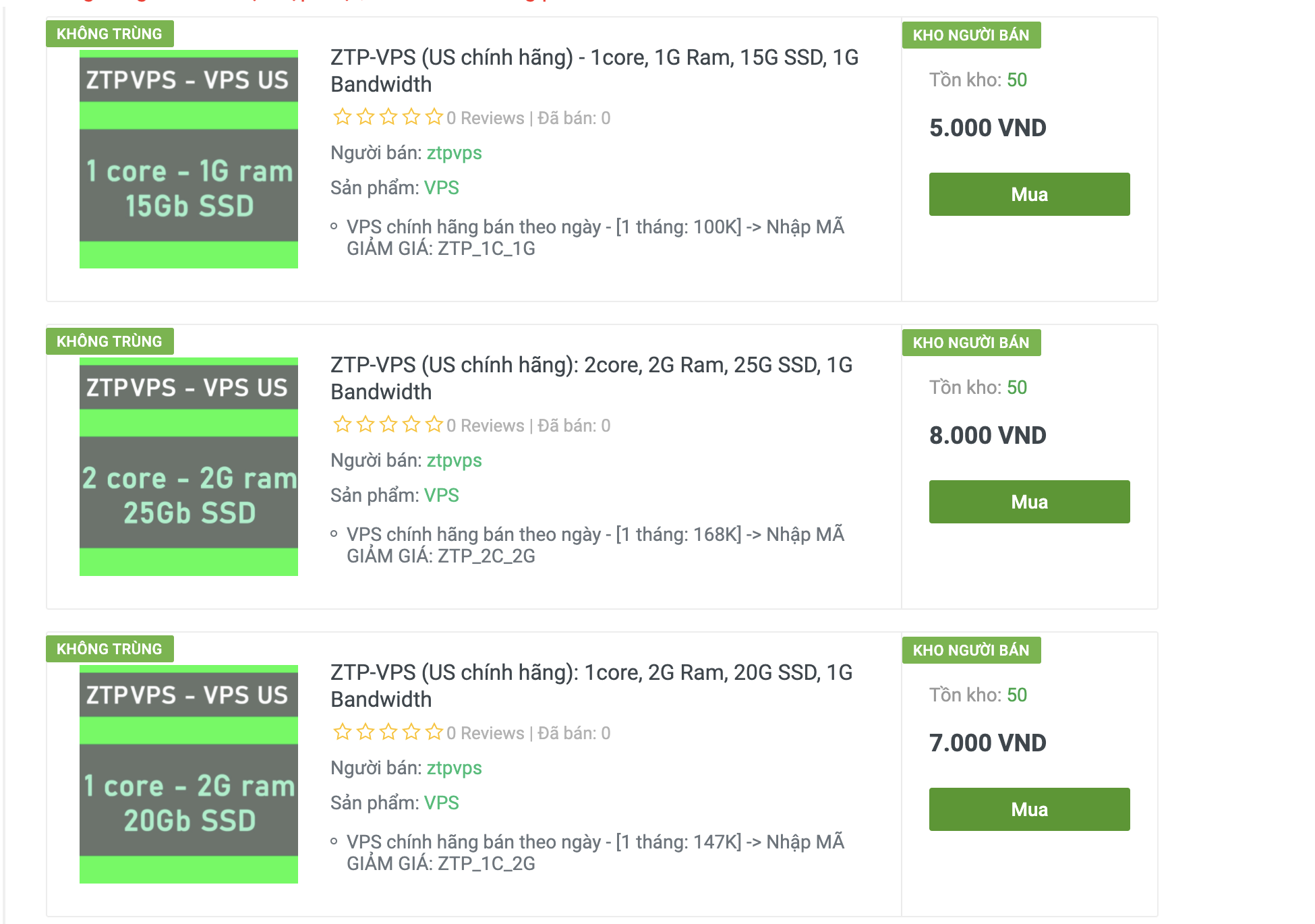The width and height of the screenshot is (1315, 924).
Task: Click the third star of the 2core 2G listing rating
Action: pos(388,425)
